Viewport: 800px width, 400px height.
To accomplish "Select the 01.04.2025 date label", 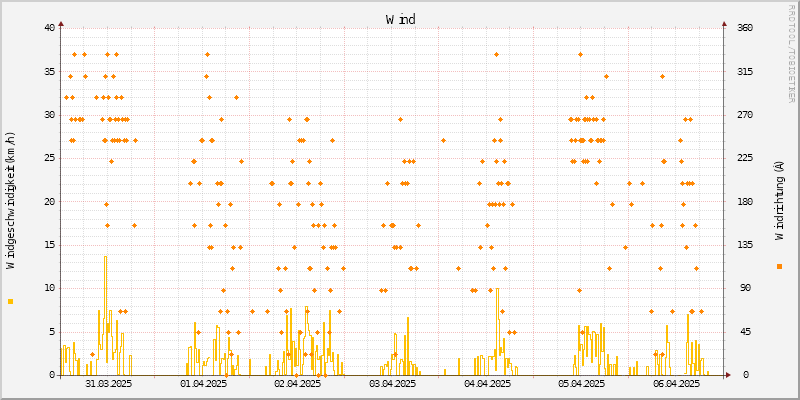I will tap(203, 383).
